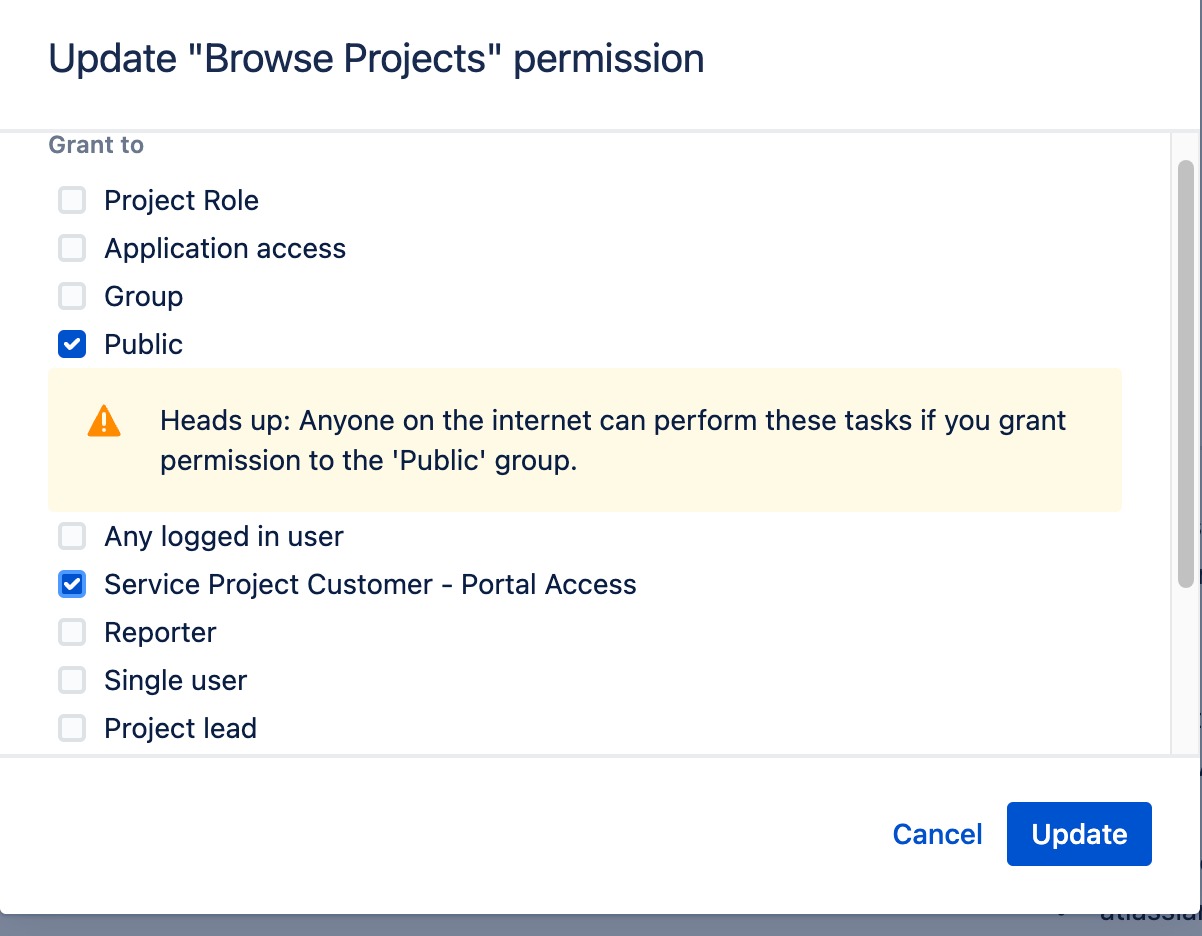
Task: Check the Single user option
Action: 71,680
